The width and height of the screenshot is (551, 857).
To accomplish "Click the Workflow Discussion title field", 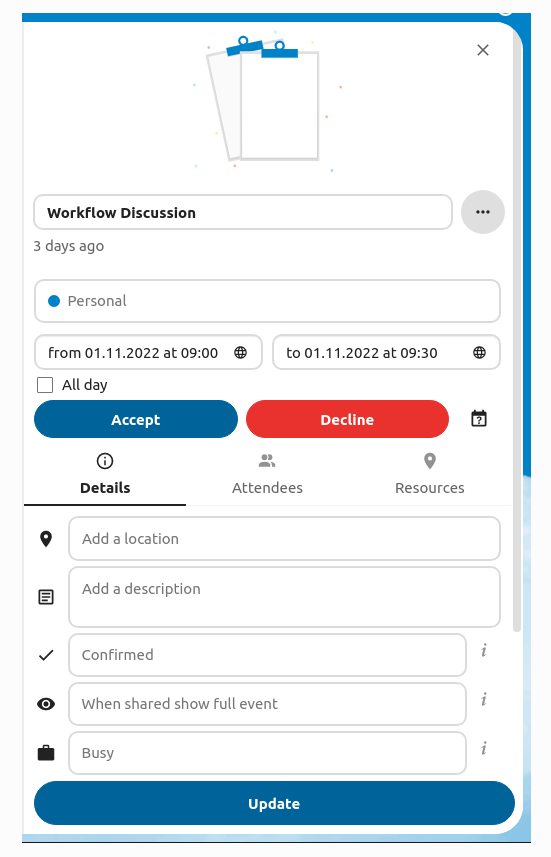I will click(243, 213).
